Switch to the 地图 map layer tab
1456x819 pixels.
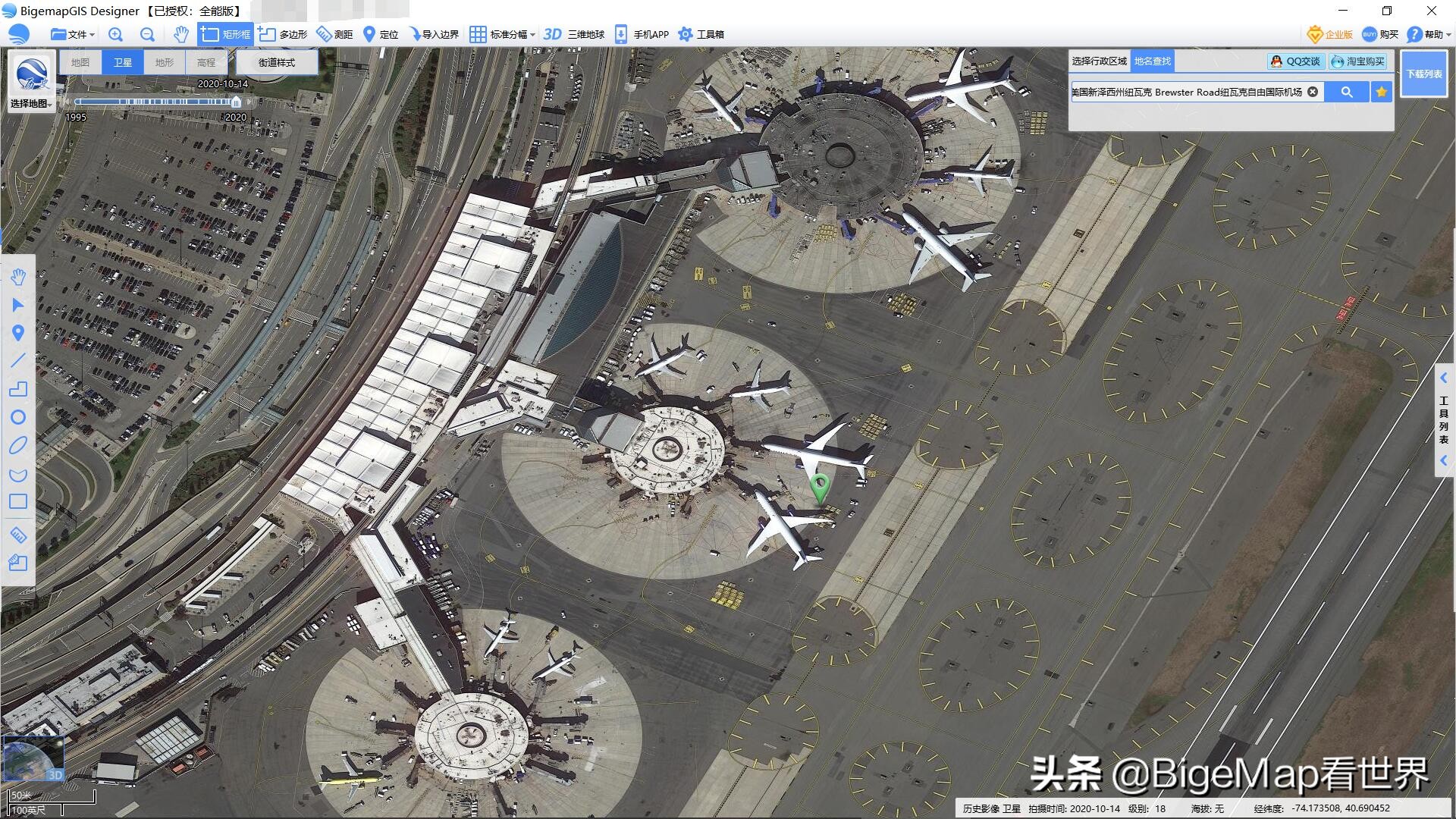point(80,62)
